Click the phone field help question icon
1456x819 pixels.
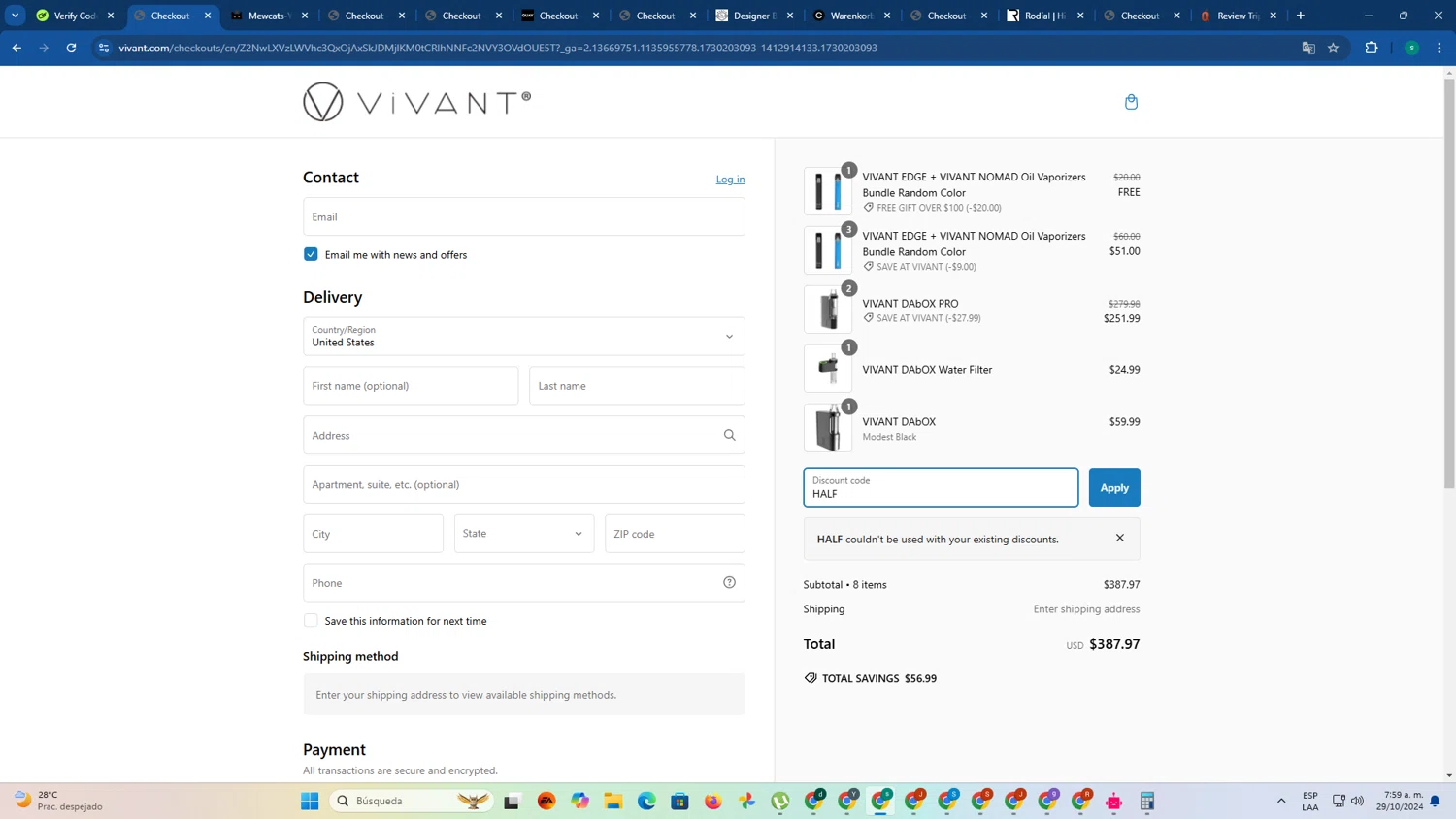click(x=730, y=582)
